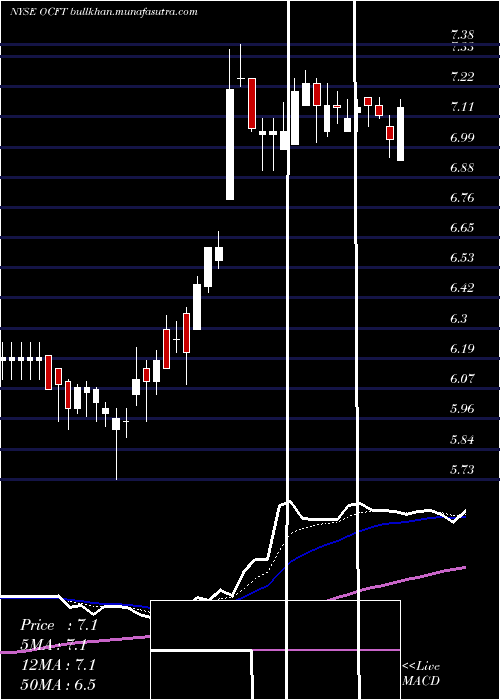This screenshot has height=700, width=500.
Task: Click the 6.76 price axis label
Action: click(462, 197)
